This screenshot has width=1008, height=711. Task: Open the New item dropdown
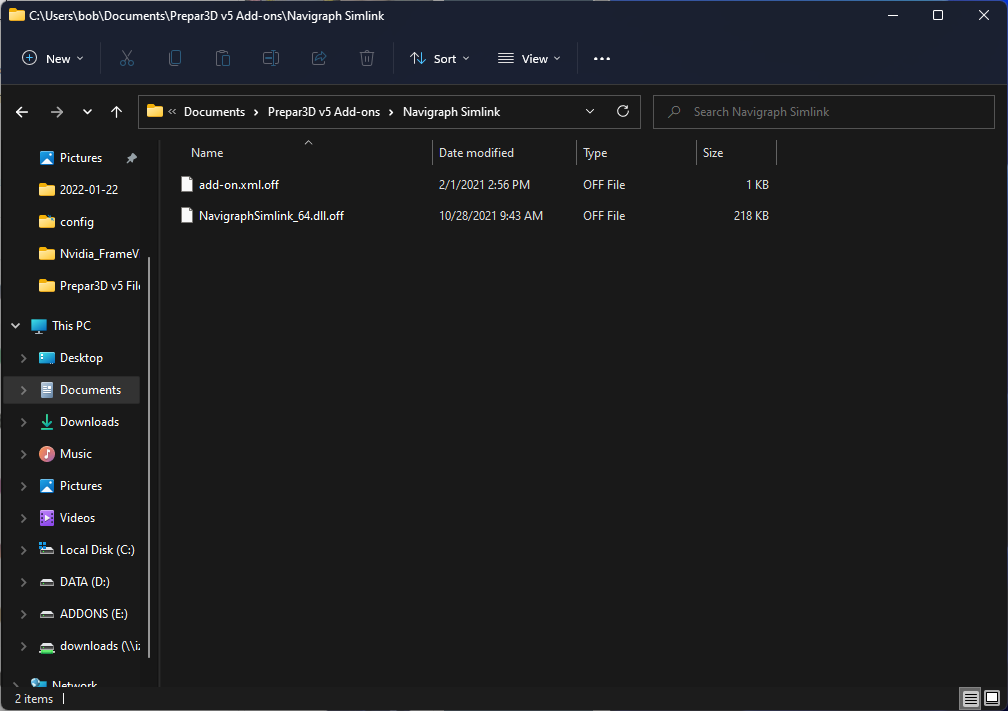coord(53,58)
